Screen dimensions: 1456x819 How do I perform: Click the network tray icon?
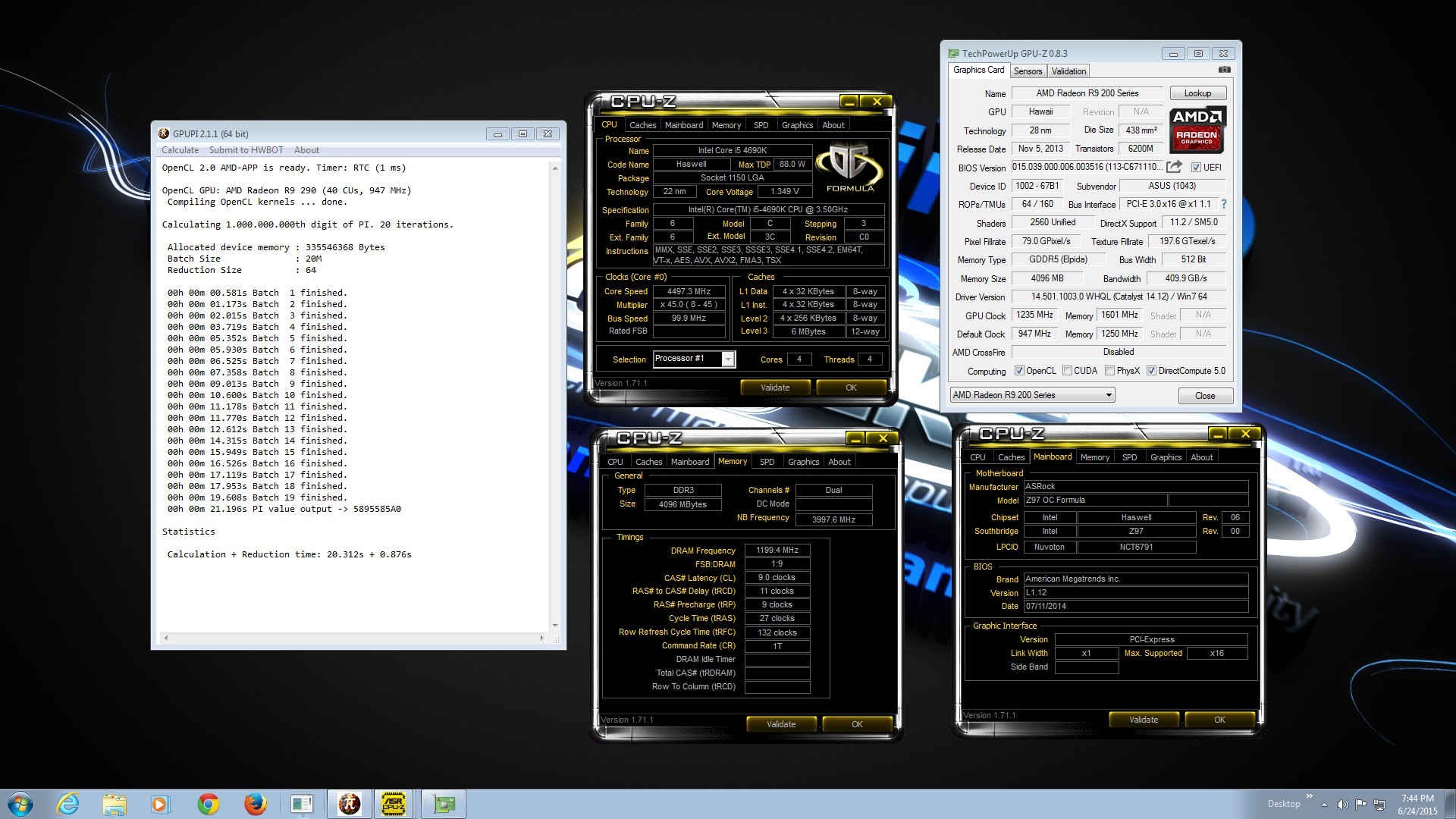pos(1379,804)
